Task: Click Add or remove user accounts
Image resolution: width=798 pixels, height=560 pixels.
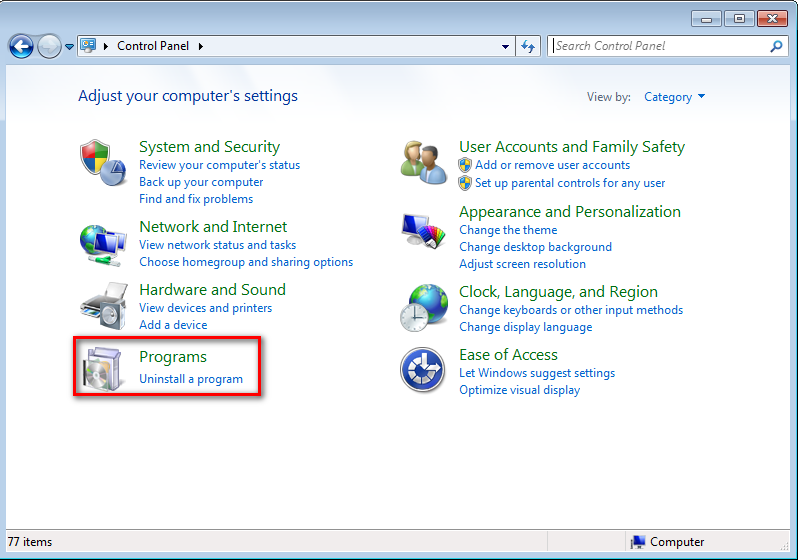Action: (552, 165)
